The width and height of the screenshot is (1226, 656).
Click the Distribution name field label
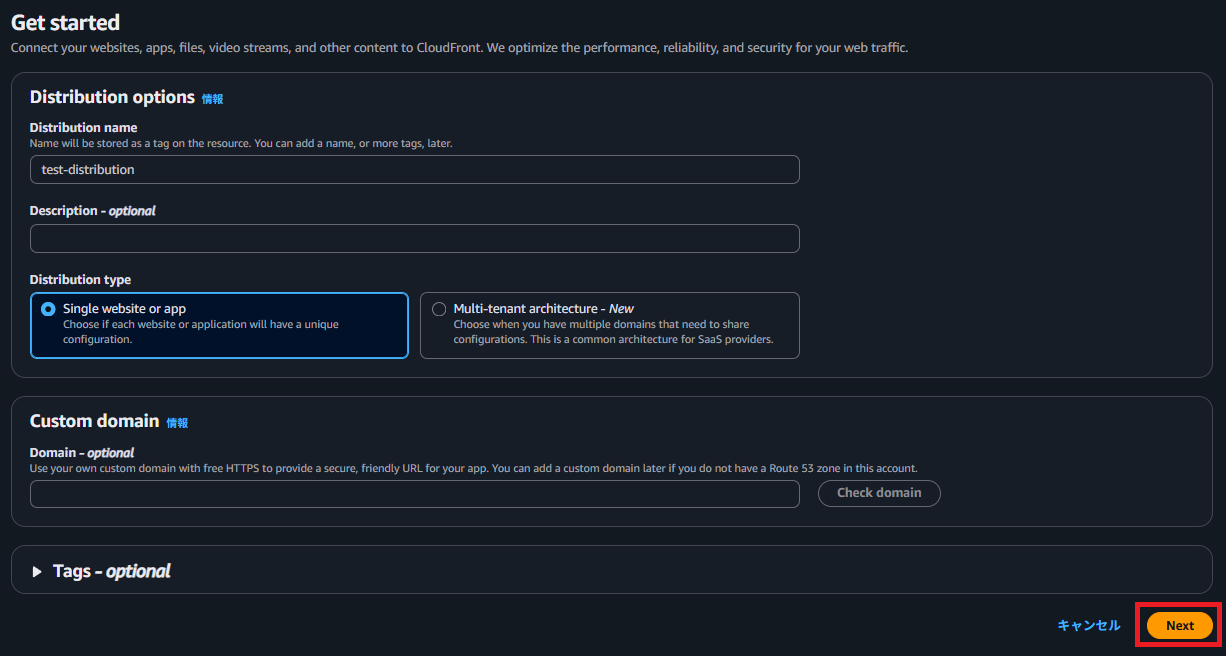coord(84,128)
